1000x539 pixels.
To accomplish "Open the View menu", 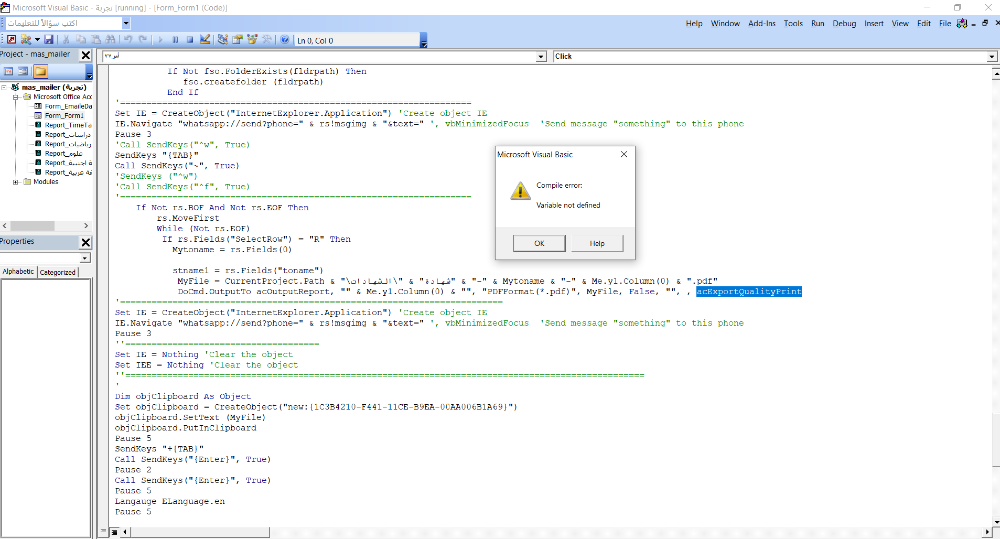I will point(900,24).
